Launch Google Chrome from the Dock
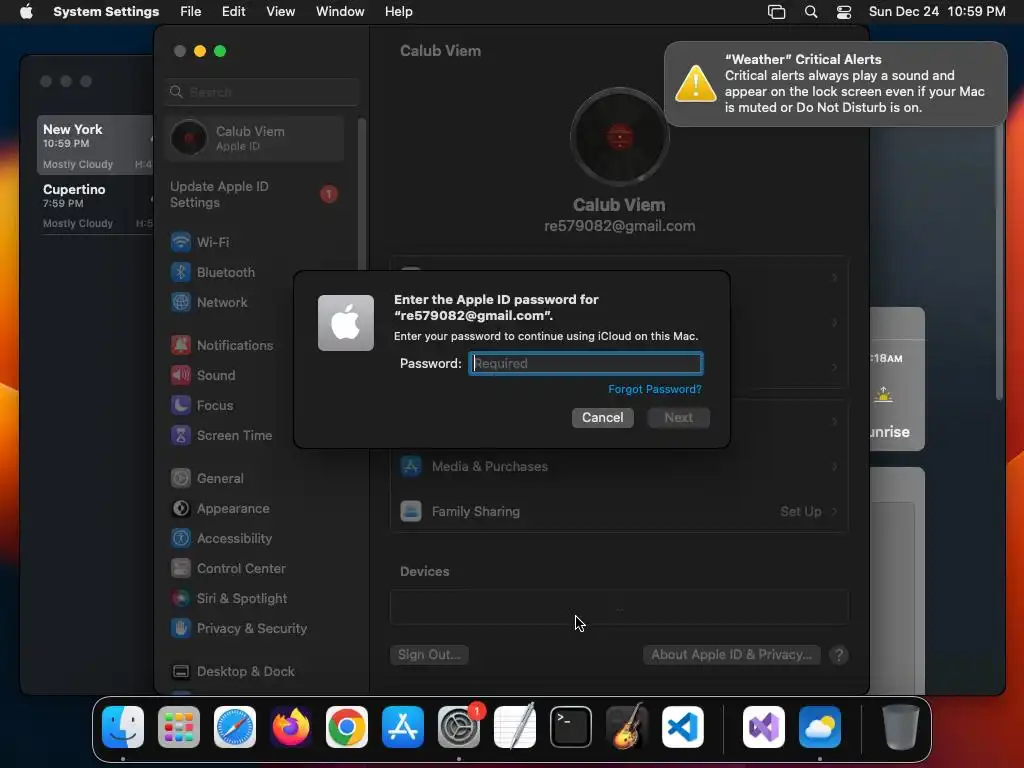The width and height of the screenshot is (1024, 768). click(x=347, y=727)
